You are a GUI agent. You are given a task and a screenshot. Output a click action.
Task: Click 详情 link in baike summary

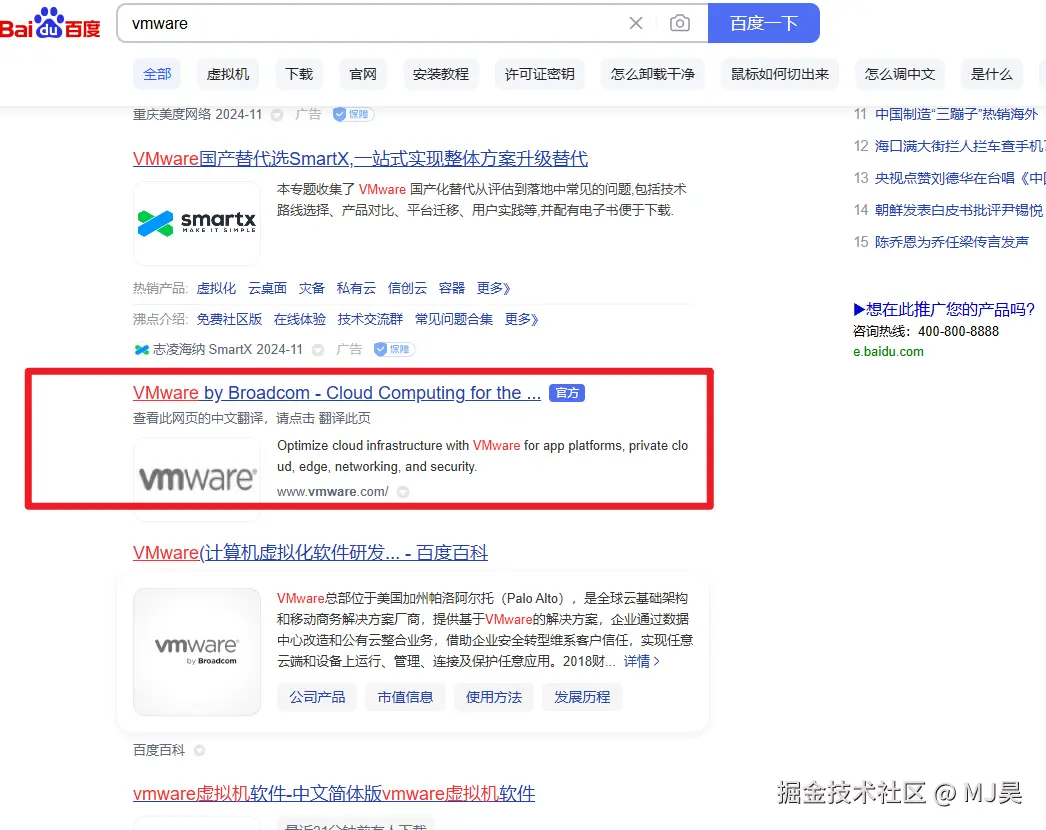642,661
